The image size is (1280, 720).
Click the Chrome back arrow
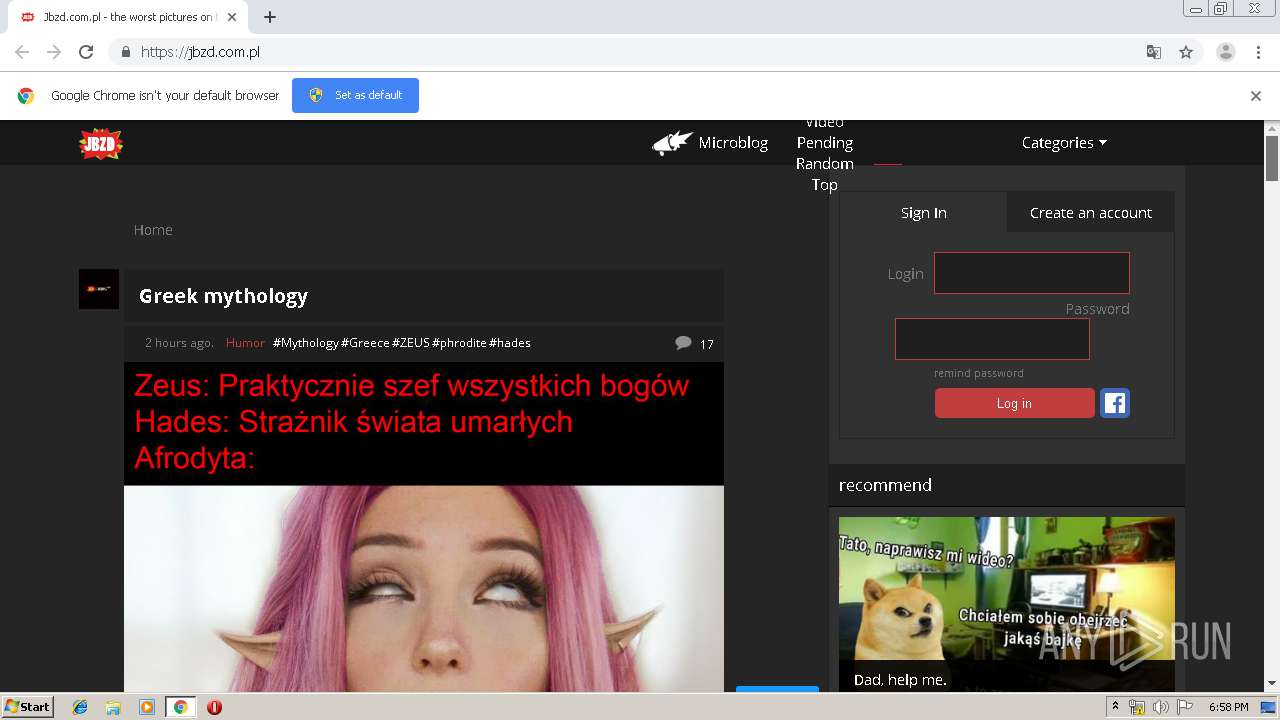coord(22,52)
